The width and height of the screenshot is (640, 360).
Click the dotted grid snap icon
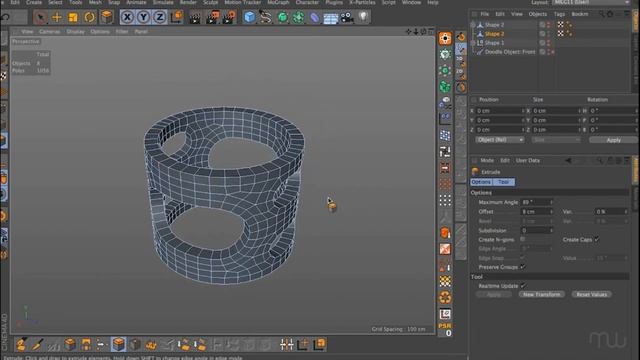(x=445, y=200)
